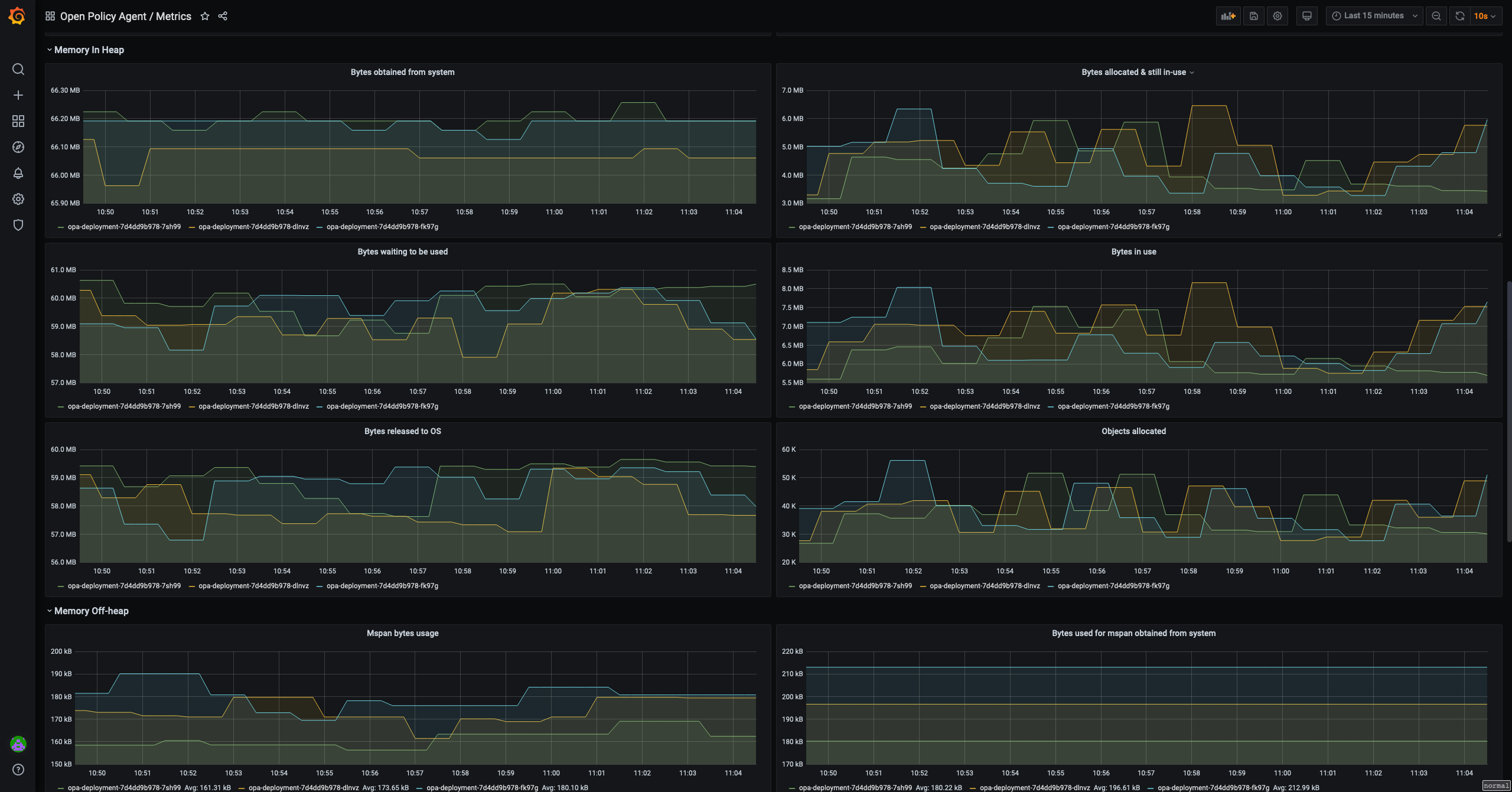Screen dimensions: 1512x792
Task: Click dlnvz yellow legend color in Mspan usage
Action: point(242,788)
